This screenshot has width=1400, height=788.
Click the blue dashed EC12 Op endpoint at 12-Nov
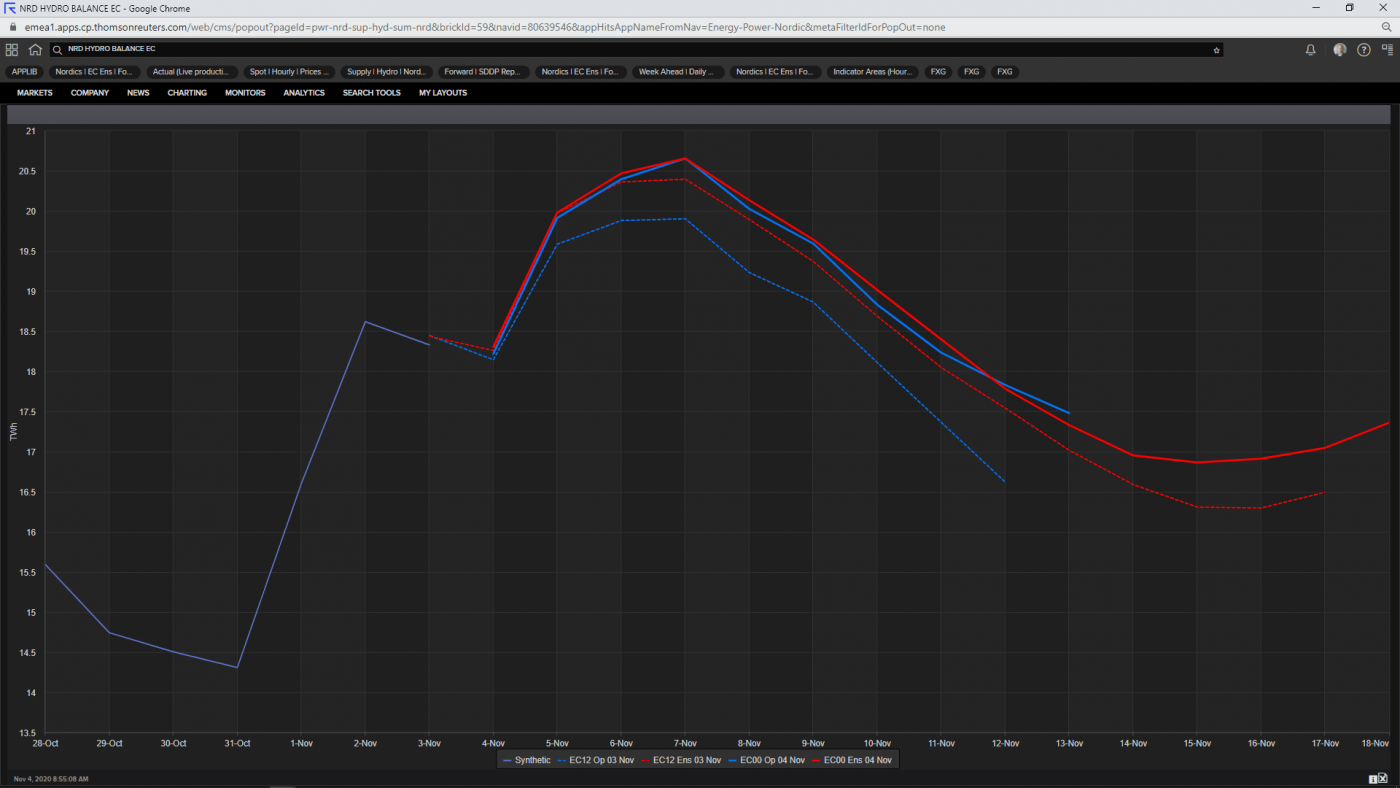click(1005, 482)
